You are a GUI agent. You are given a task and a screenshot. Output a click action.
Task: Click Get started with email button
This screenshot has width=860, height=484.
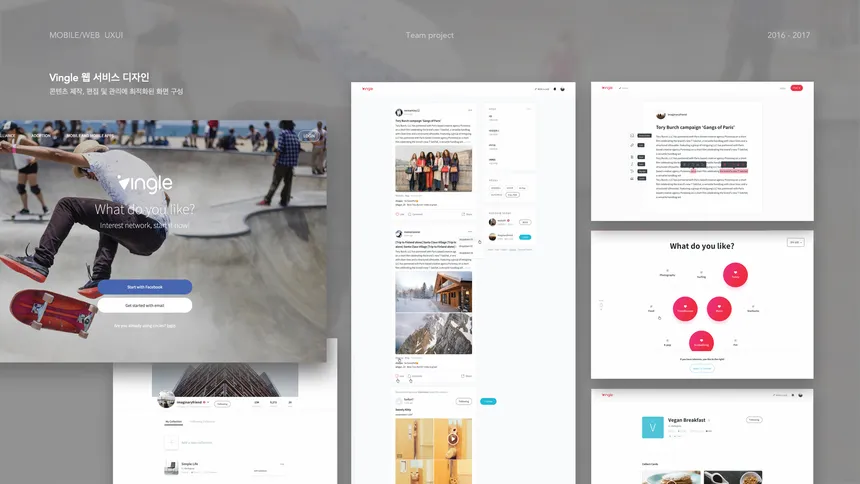click(145, 305)
